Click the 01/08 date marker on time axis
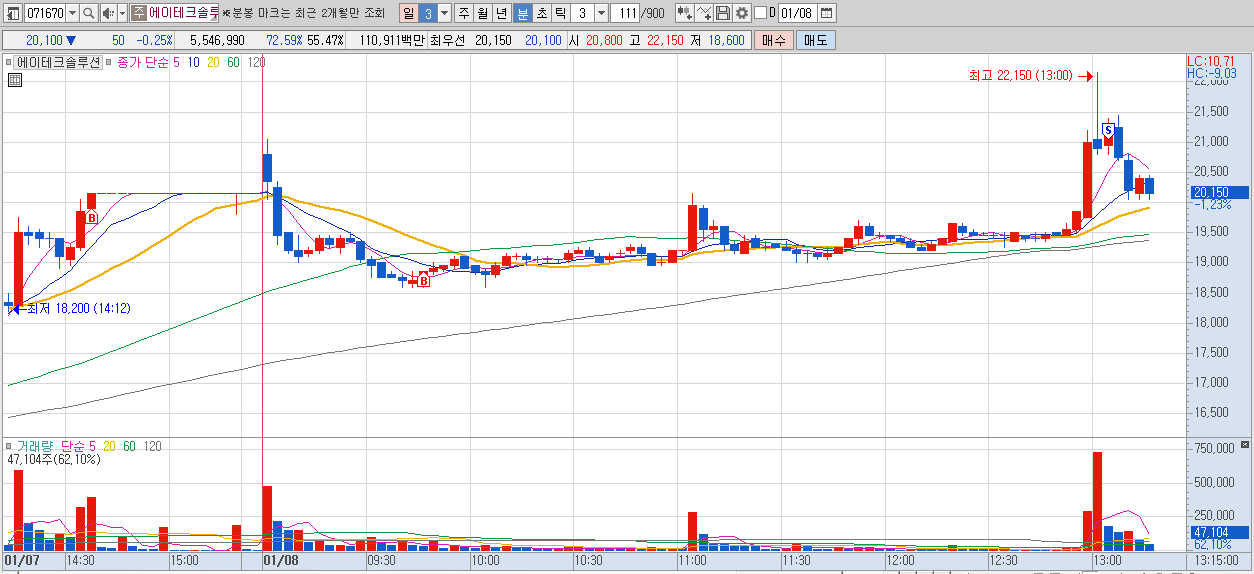Viewport: 1254px width, 574px height. pyautogui.click(x=281, y=561)
